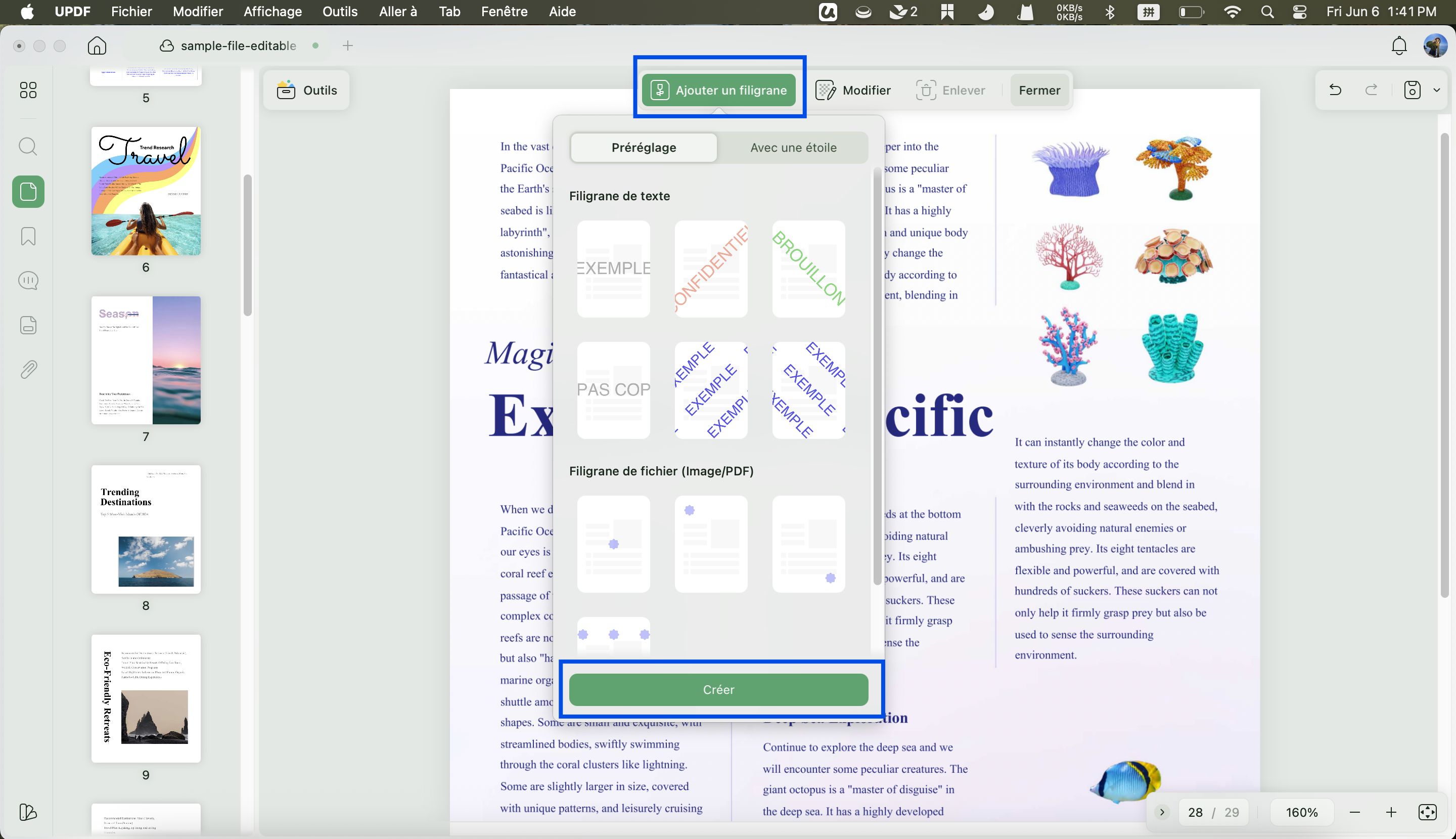Screen dimensions: 1456x839
Task: Click the search icon in left sidebar
Action: point(28,146)
